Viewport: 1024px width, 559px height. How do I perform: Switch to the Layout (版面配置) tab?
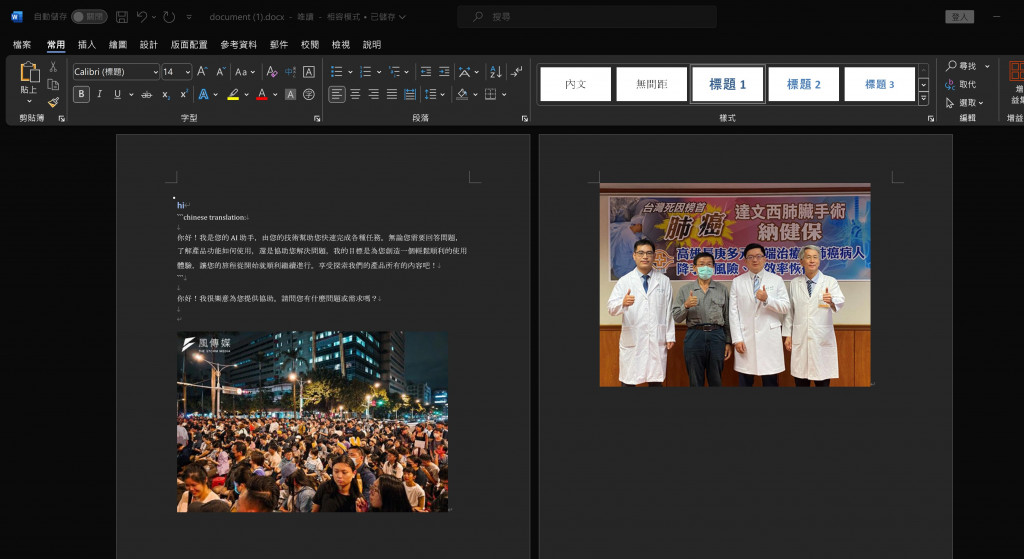click(189, 44)
